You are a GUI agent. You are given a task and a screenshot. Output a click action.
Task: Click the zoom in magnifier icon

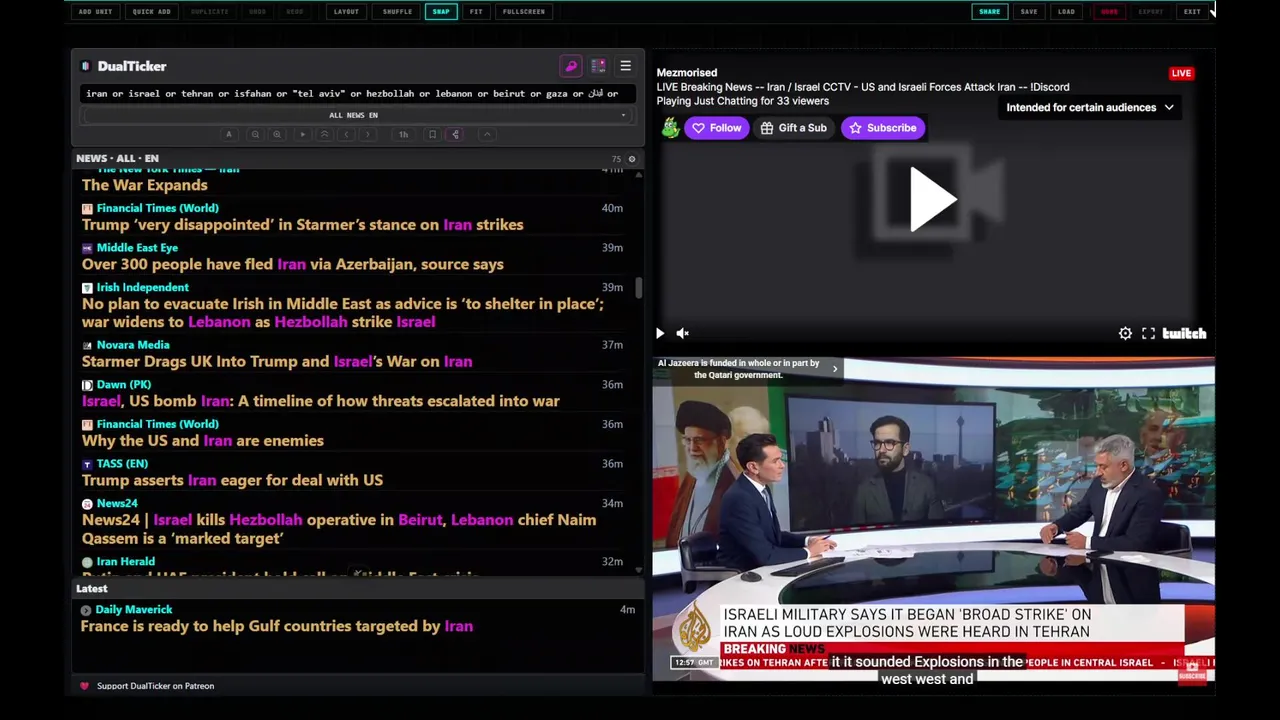[x=277, y=134]
